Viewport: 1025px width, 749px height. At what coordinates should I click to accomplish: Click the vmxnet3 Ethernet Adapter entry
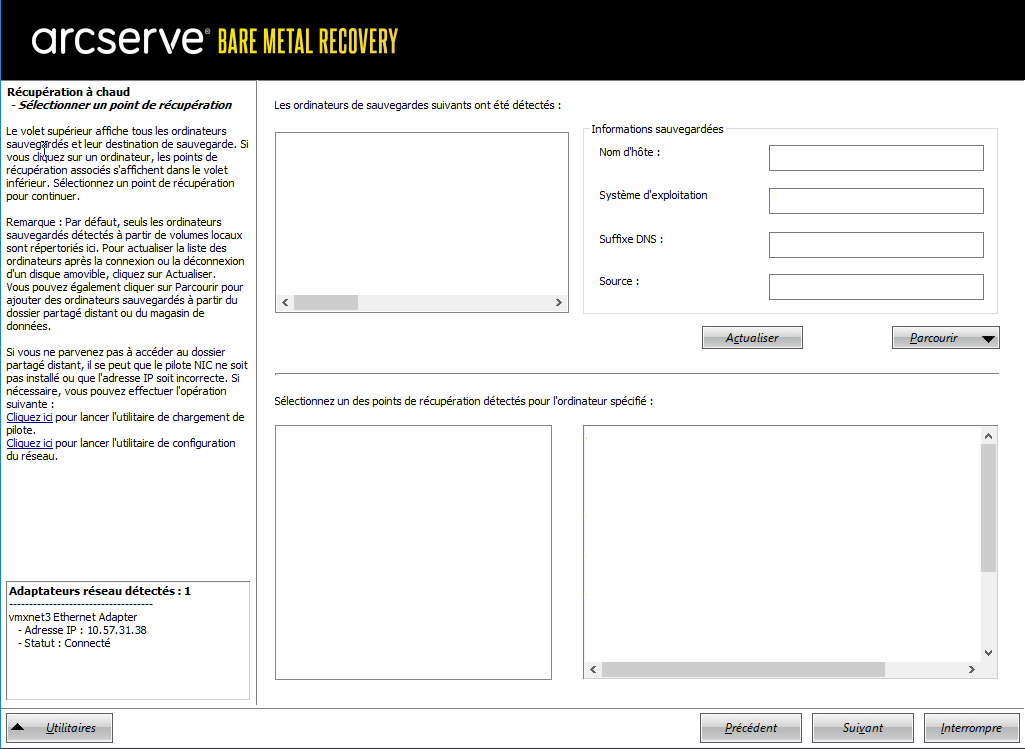tap(73, 617)
